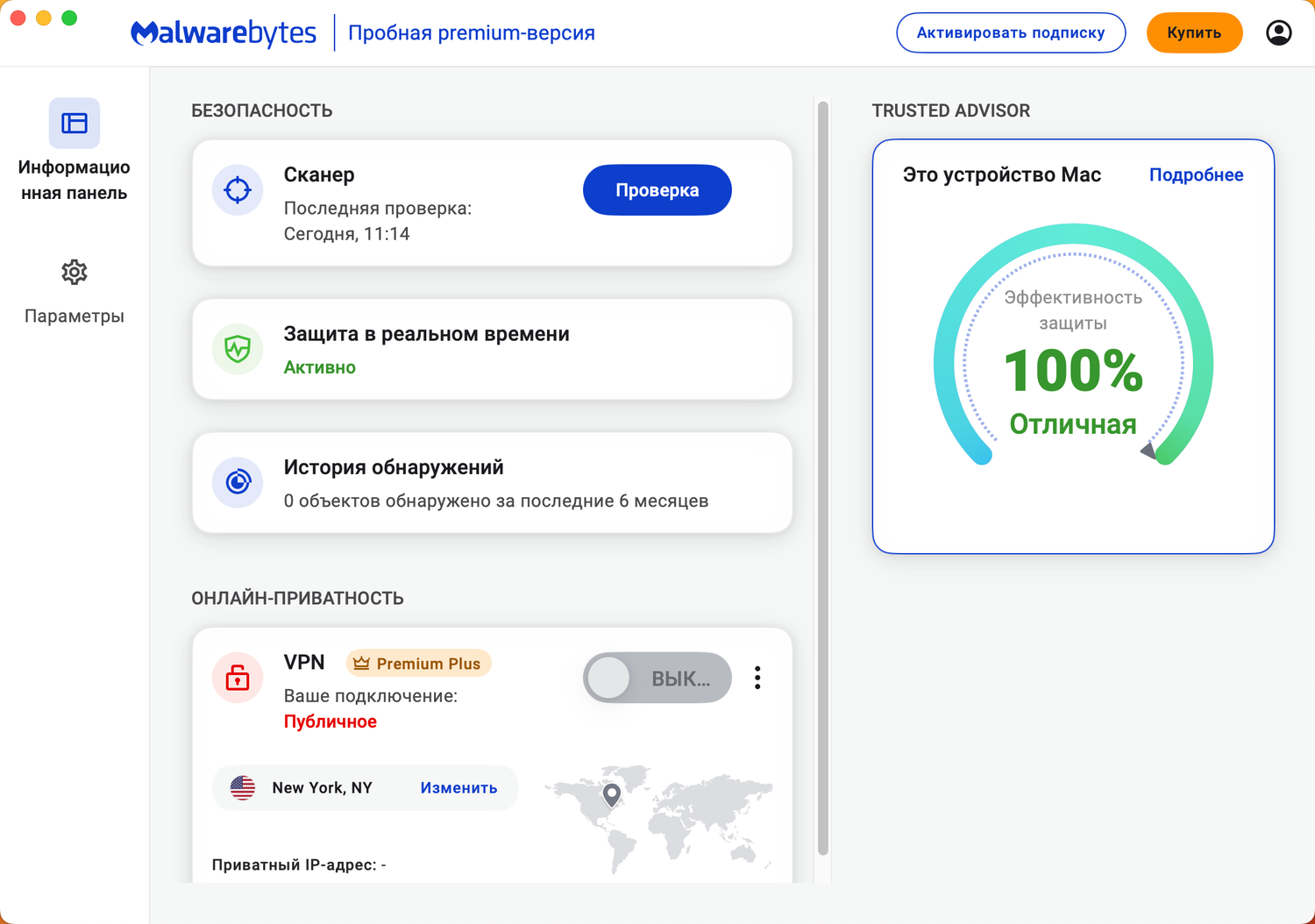The width and height of the screenshot is (1315, 924).
Task: Select the dashboard panel icon in sidebar
Action: [75, 124]
